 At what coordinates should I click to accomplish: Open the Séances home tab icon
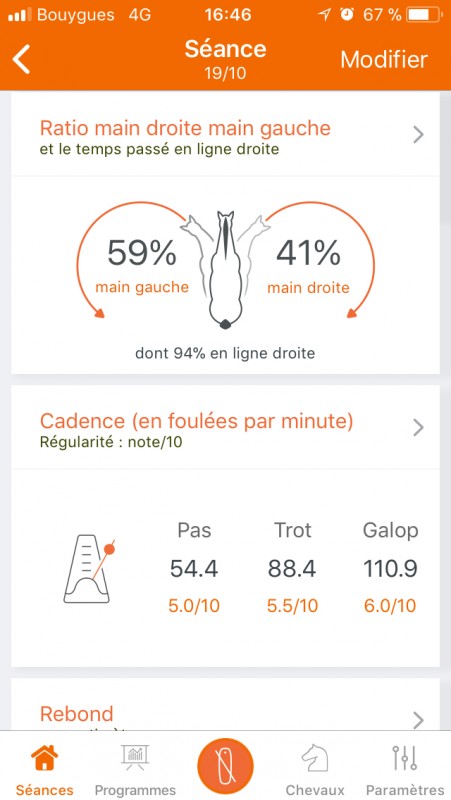tap(44, 758)
